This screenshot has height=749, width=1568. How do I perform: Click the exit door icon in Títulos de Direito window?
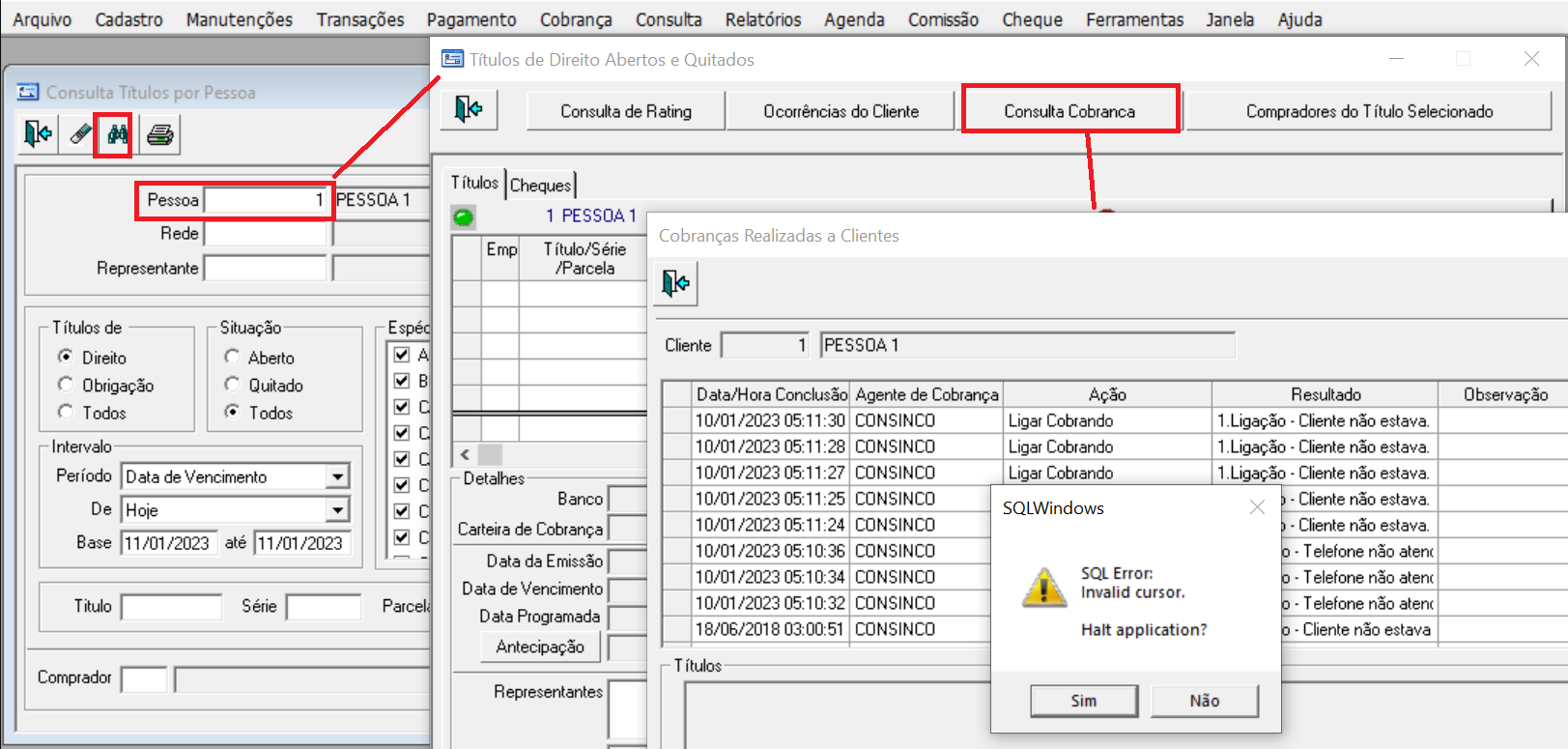pos(469,109)
